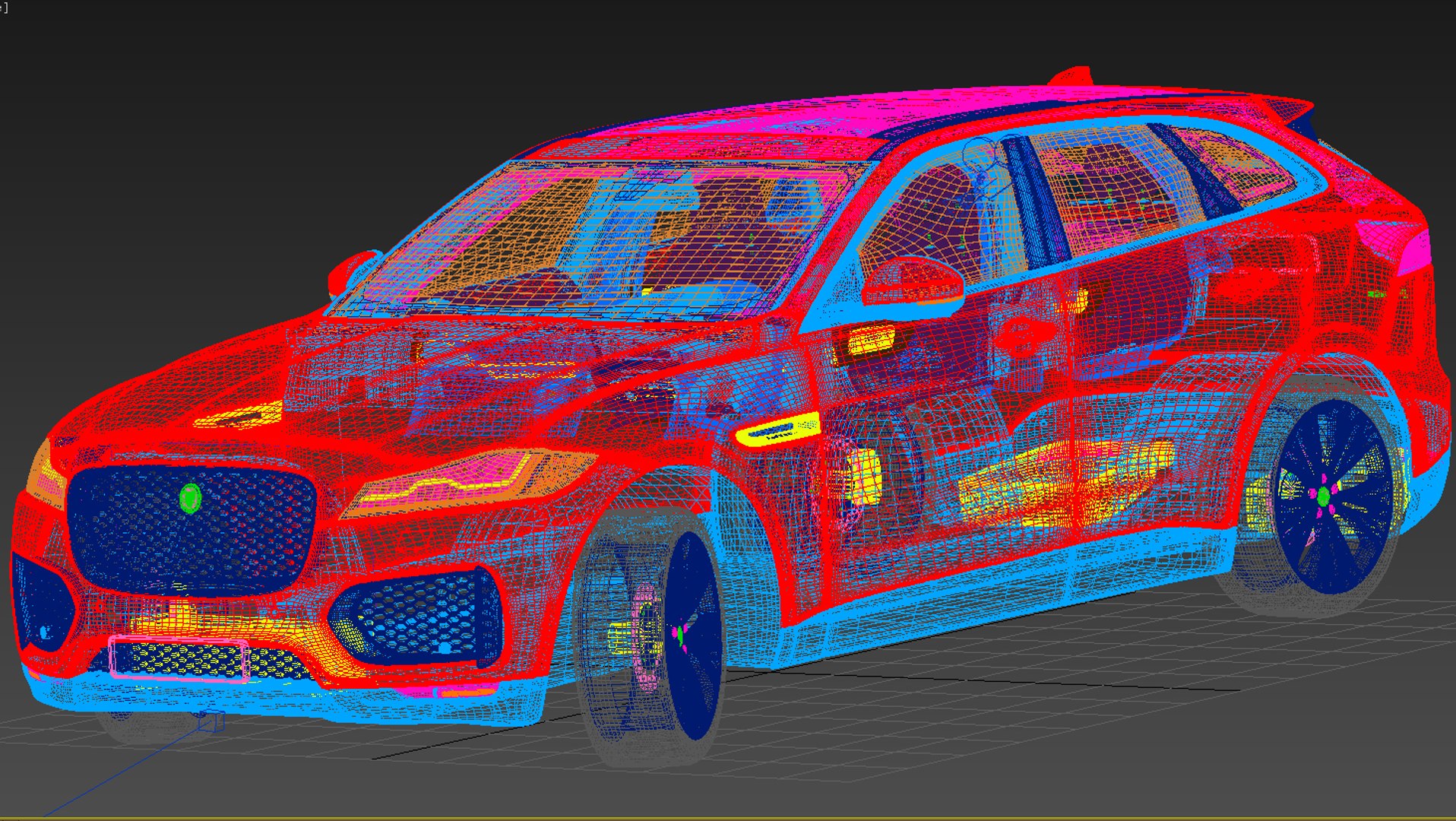Select the yellow side fender vent

[777, 430]
